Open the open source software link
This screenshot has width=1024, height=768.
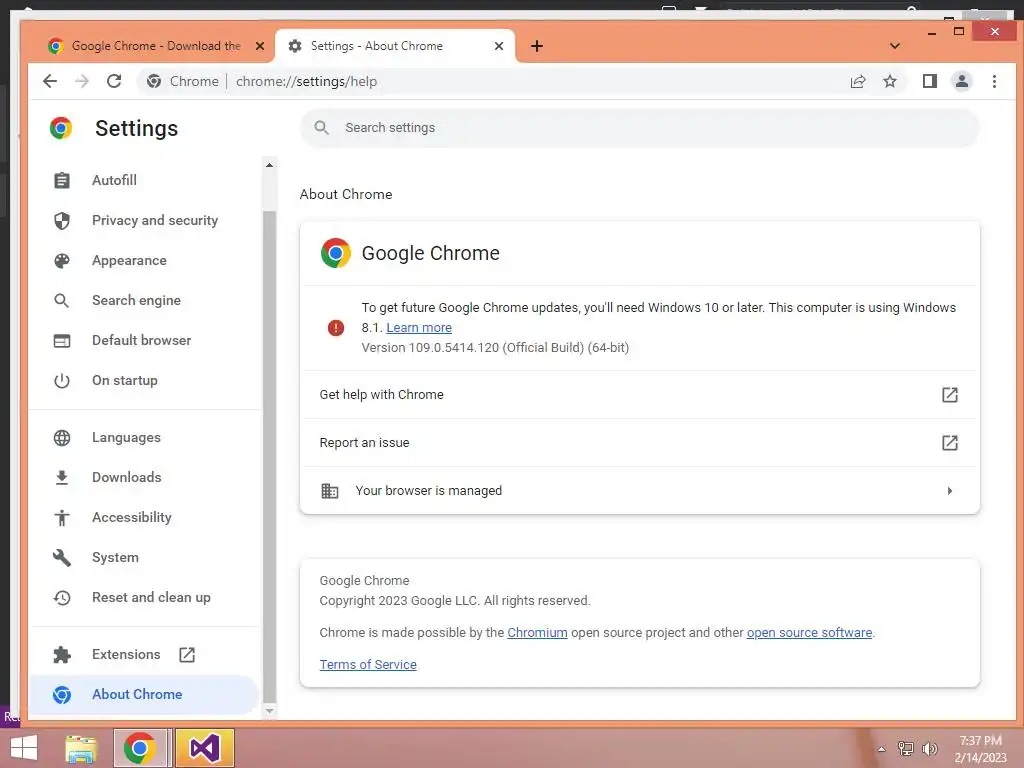pyautogui.click(x=809, y=633)
